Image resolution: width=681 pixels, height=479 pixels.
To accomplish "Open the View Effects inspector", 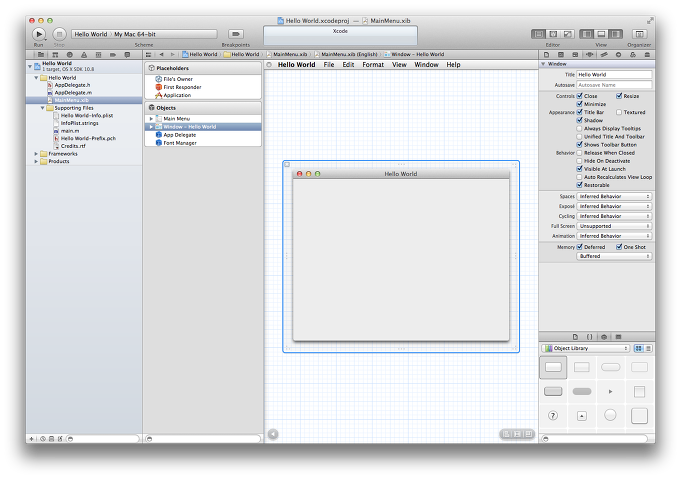I will click(647, 55).
